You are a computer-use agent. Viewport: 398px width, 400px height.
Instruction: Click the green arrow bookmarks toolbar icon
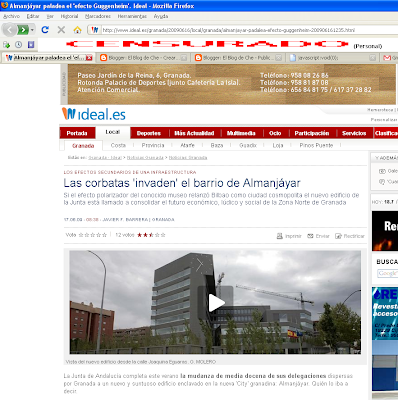click(x=6, y=44)
